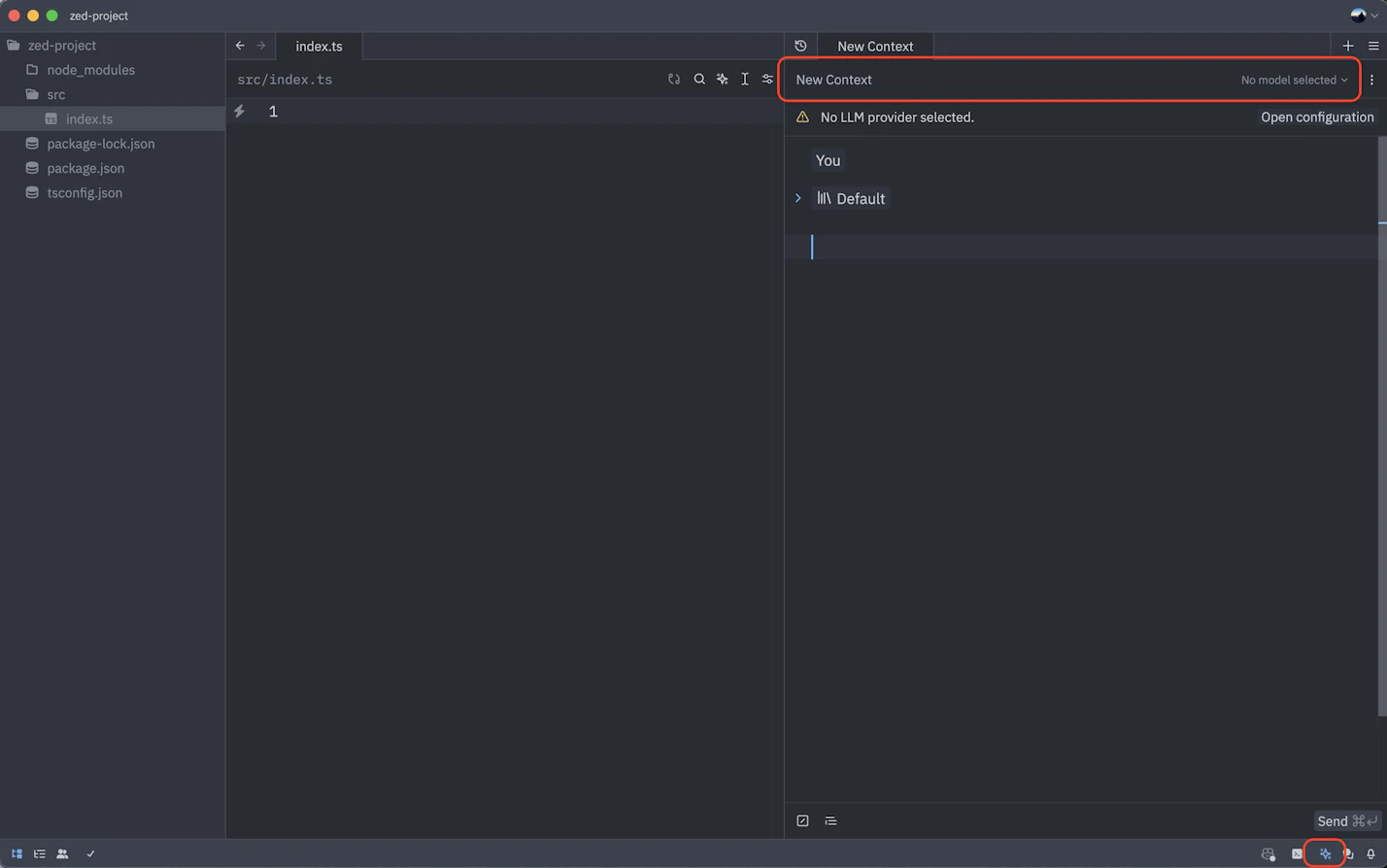Click the Send button

(1346, 821)
